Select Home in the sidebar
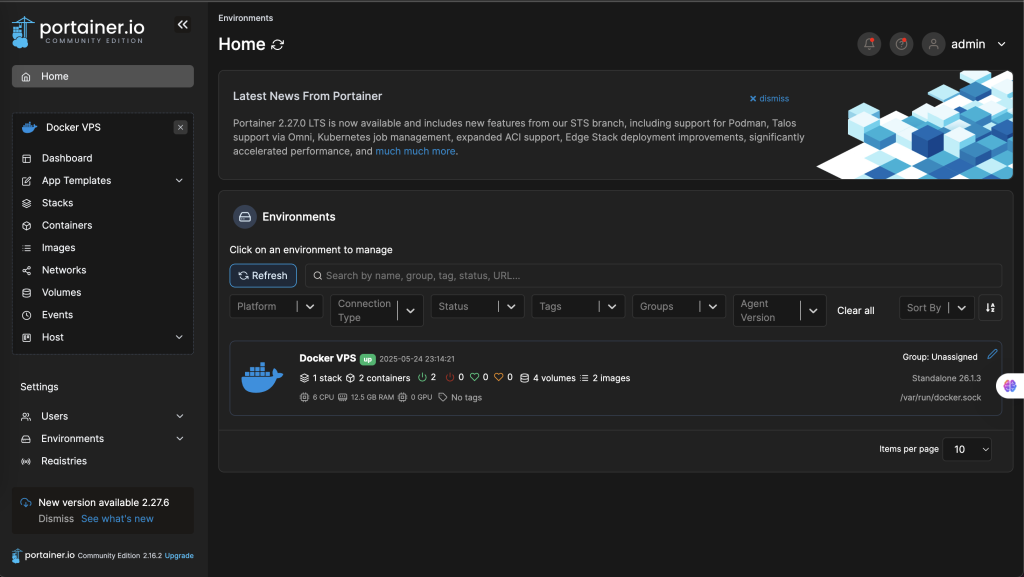Image resolution: width=1024 pixels, height=577 pixels. coord(103,76)
